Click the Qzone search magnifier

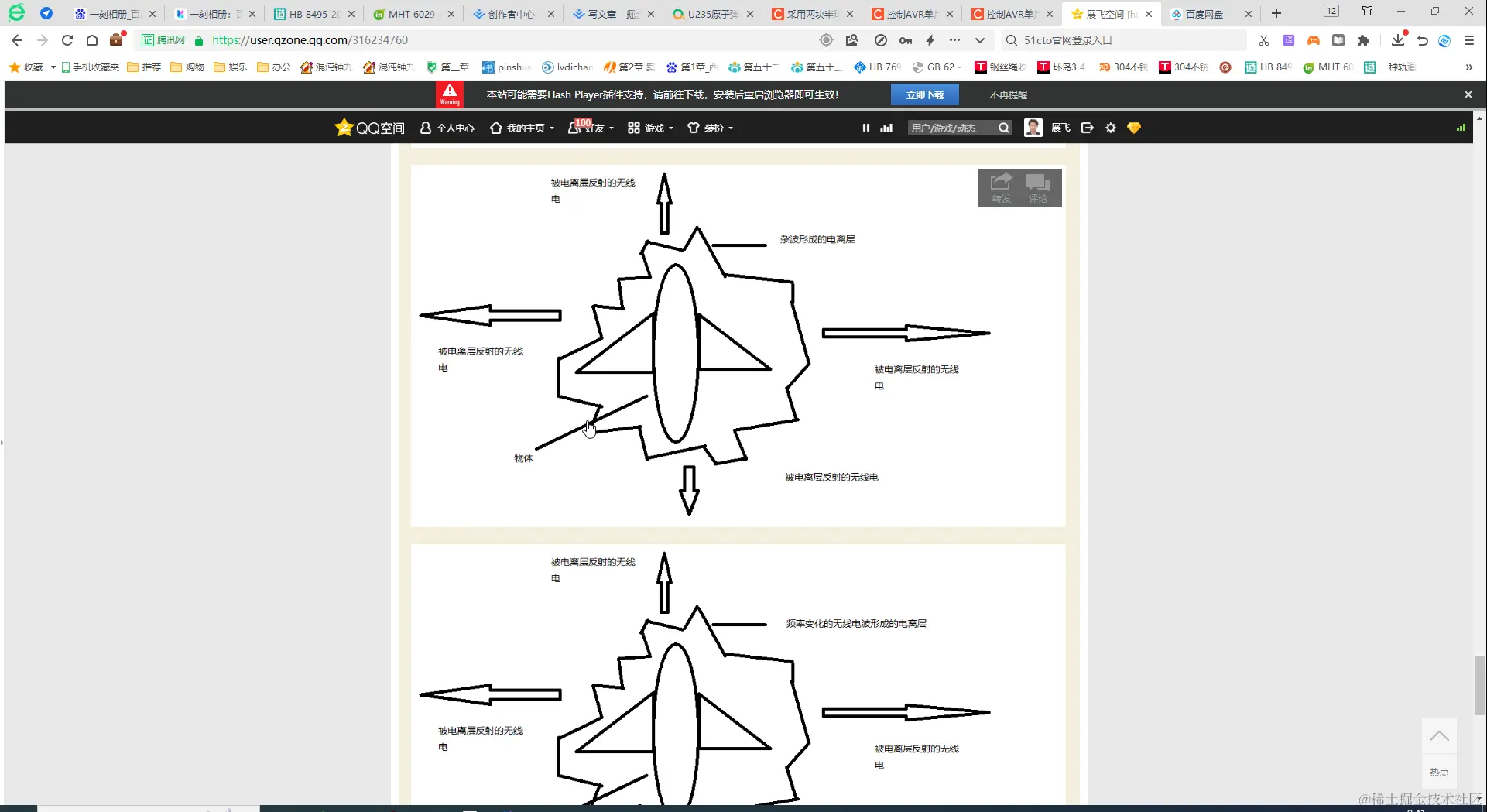tap(1004, 128)
